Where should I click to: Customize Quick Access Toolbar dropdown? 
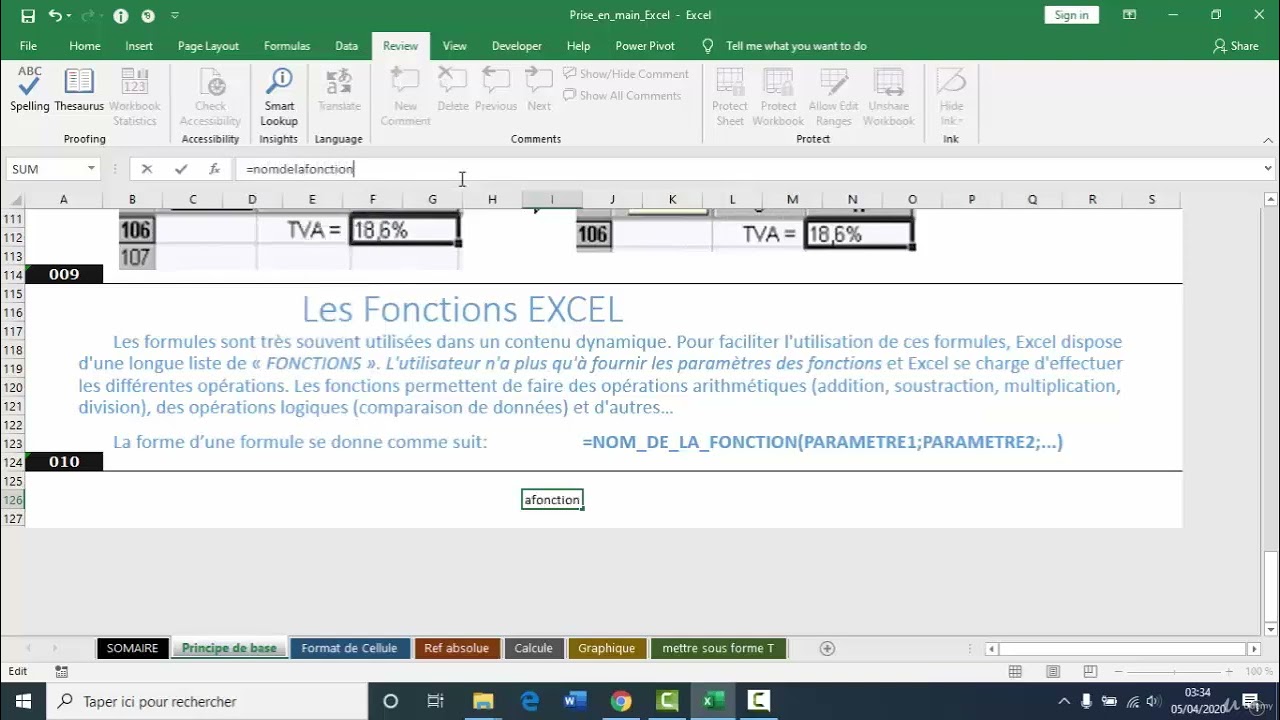175,15
